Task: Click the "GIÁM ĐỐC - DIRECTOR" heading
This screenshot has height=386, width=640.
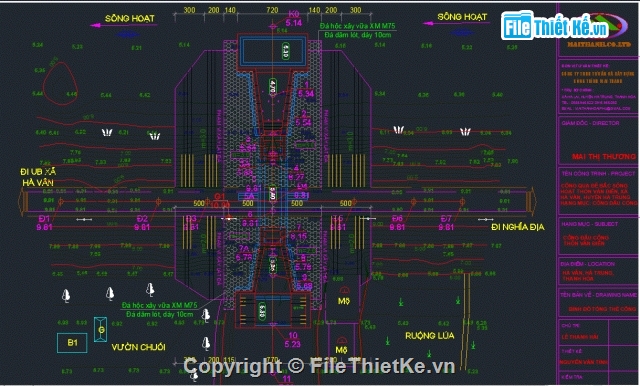Action: [x=590, y=123]
